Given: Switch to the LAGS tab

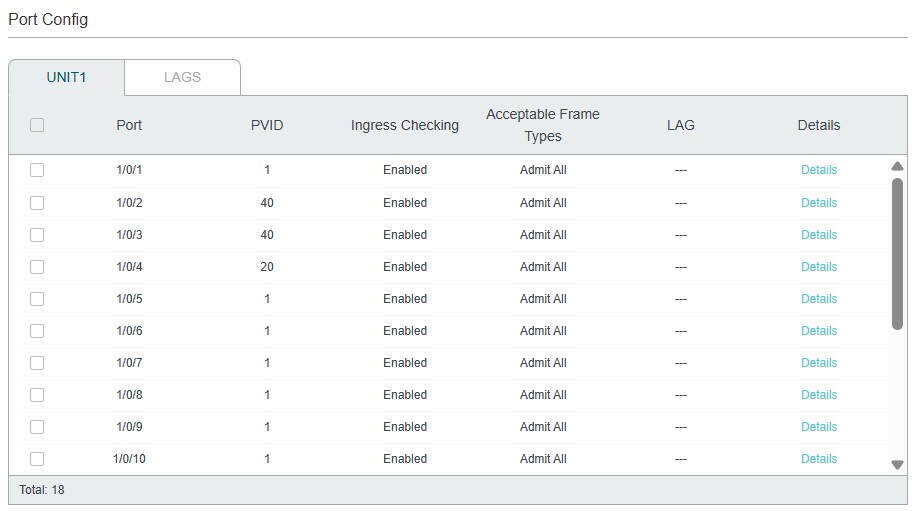Looking at the screenshot, I should [182, 77].
